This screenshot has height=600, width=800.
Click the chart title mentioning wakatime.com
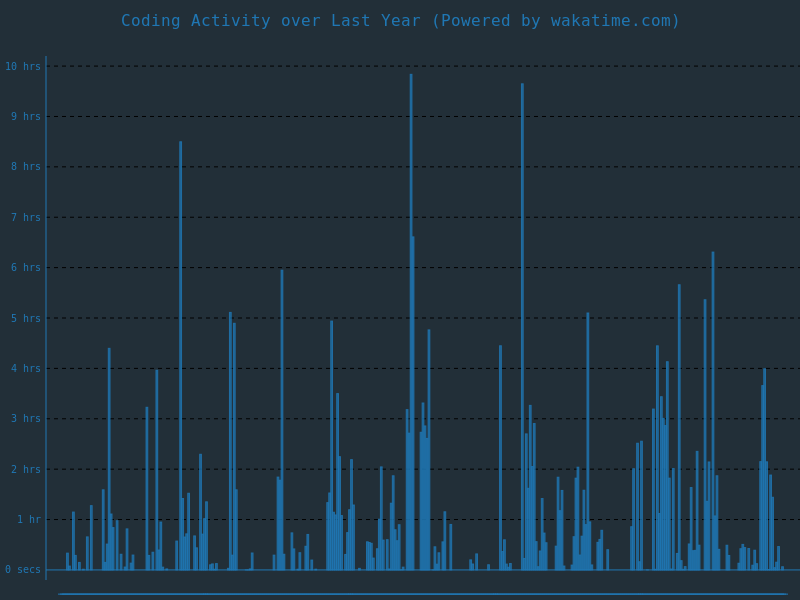[400, 21]
